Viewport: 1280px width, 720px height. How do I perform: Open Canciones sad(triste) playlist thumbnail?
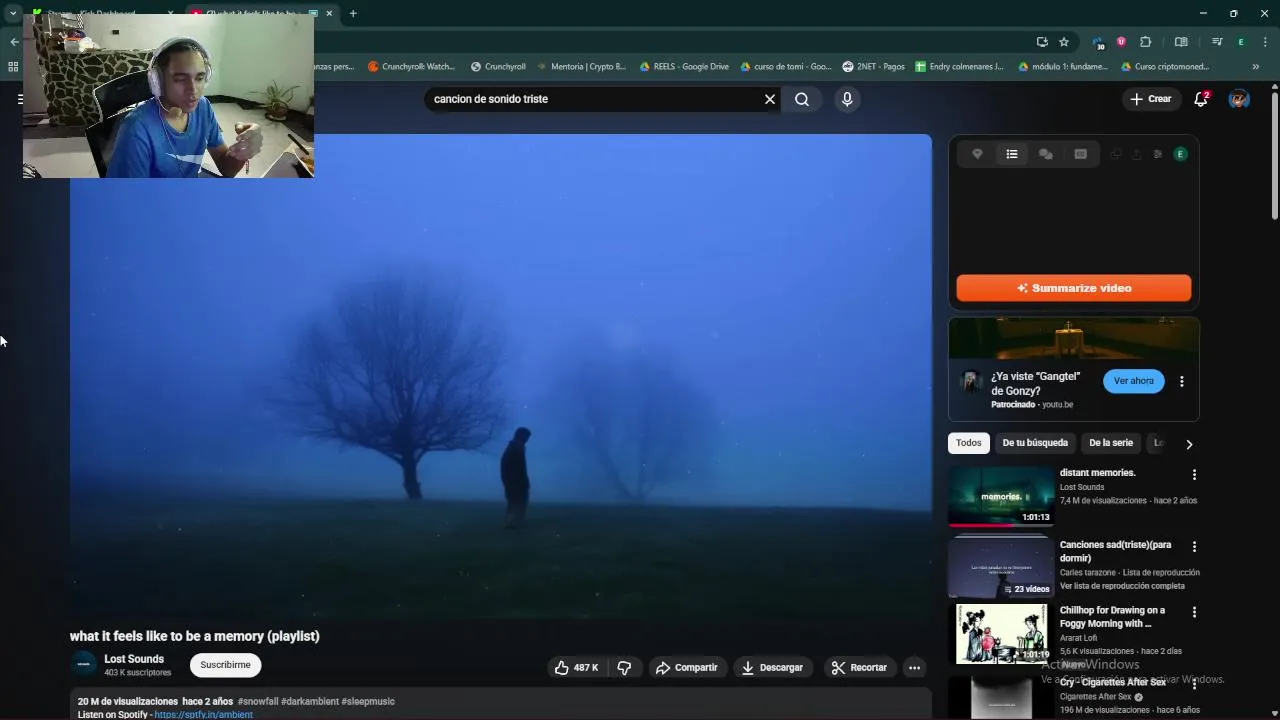[x=1001, y=568]
